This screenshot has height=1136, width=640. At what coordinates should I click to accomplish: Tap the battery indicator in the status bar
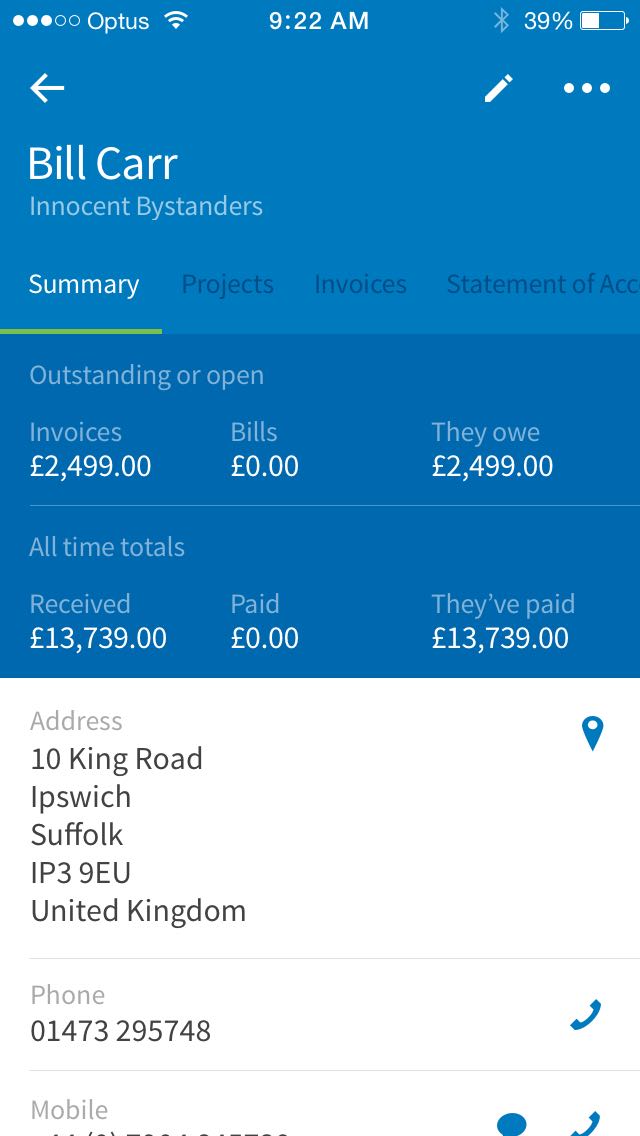(604, 20)
